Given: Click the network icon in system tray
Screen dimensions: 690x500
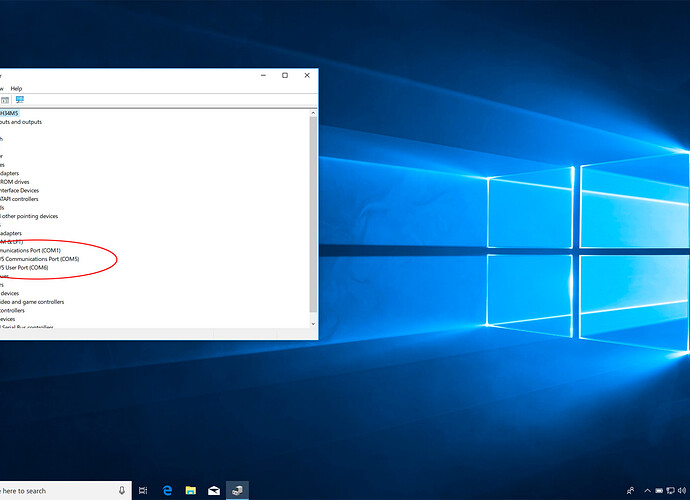Looking at the screenshot, I should pos(670,490).
